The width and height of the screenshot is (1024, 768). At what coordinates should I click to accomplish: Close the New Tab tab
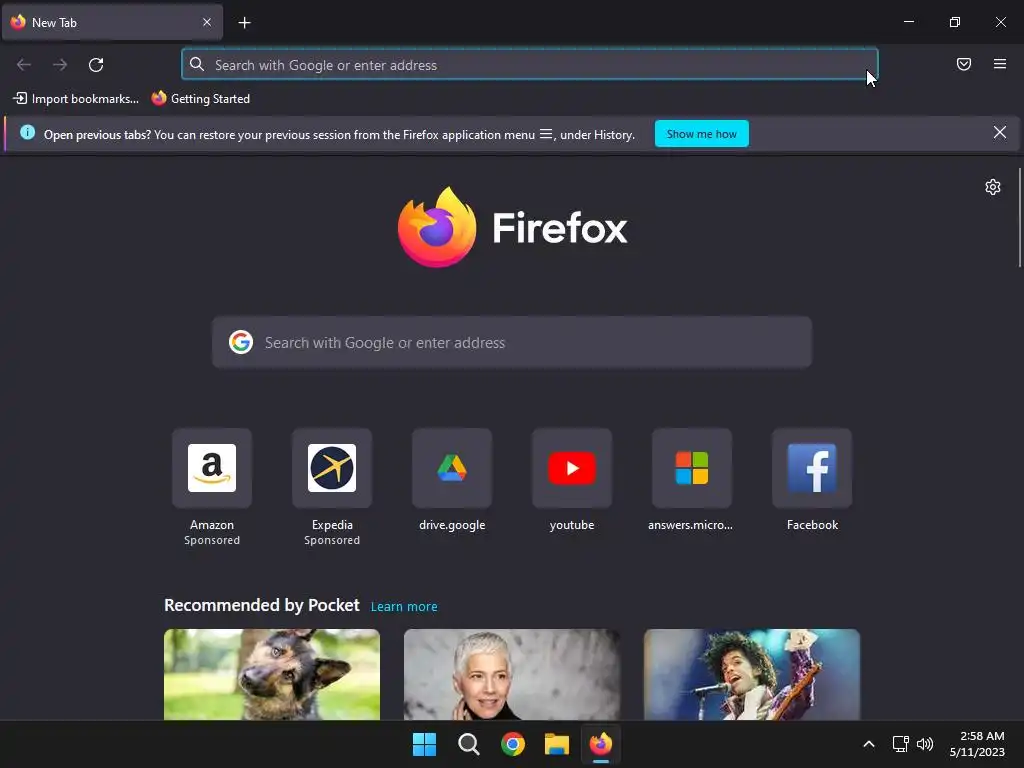206,22
